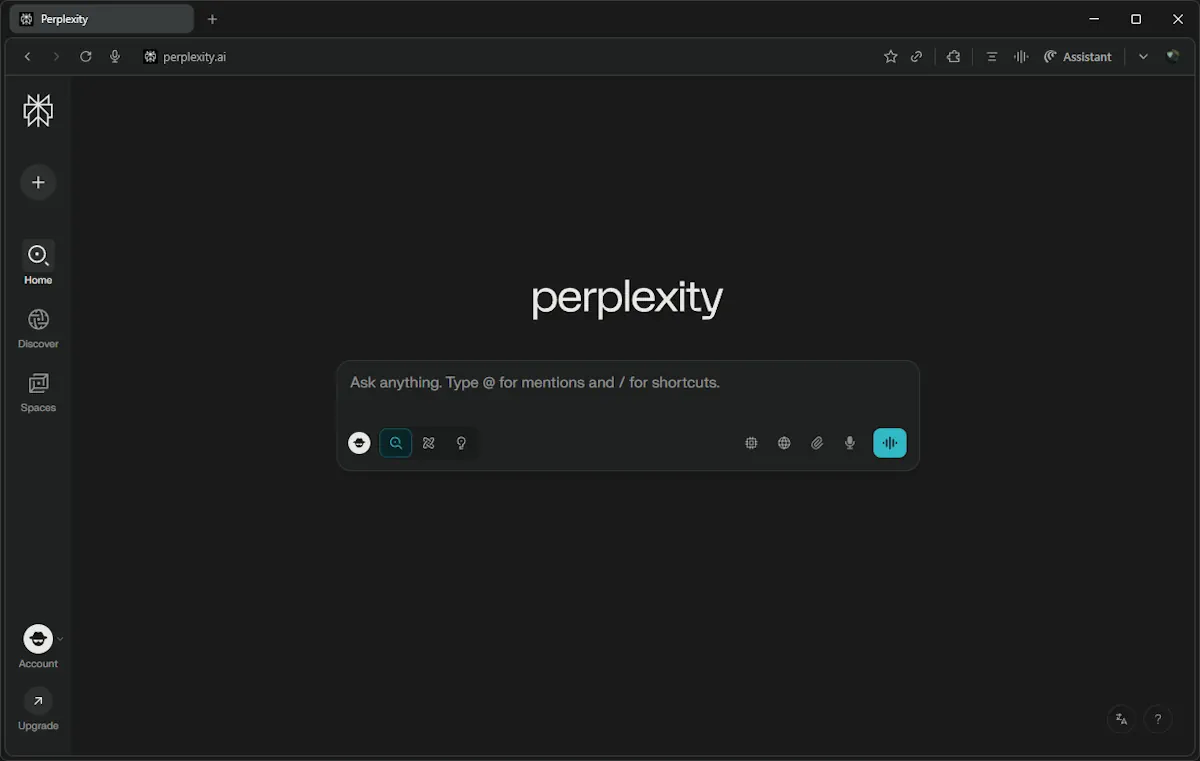Open the Spaces section
1200x761 pixels.
pos(38,392)
